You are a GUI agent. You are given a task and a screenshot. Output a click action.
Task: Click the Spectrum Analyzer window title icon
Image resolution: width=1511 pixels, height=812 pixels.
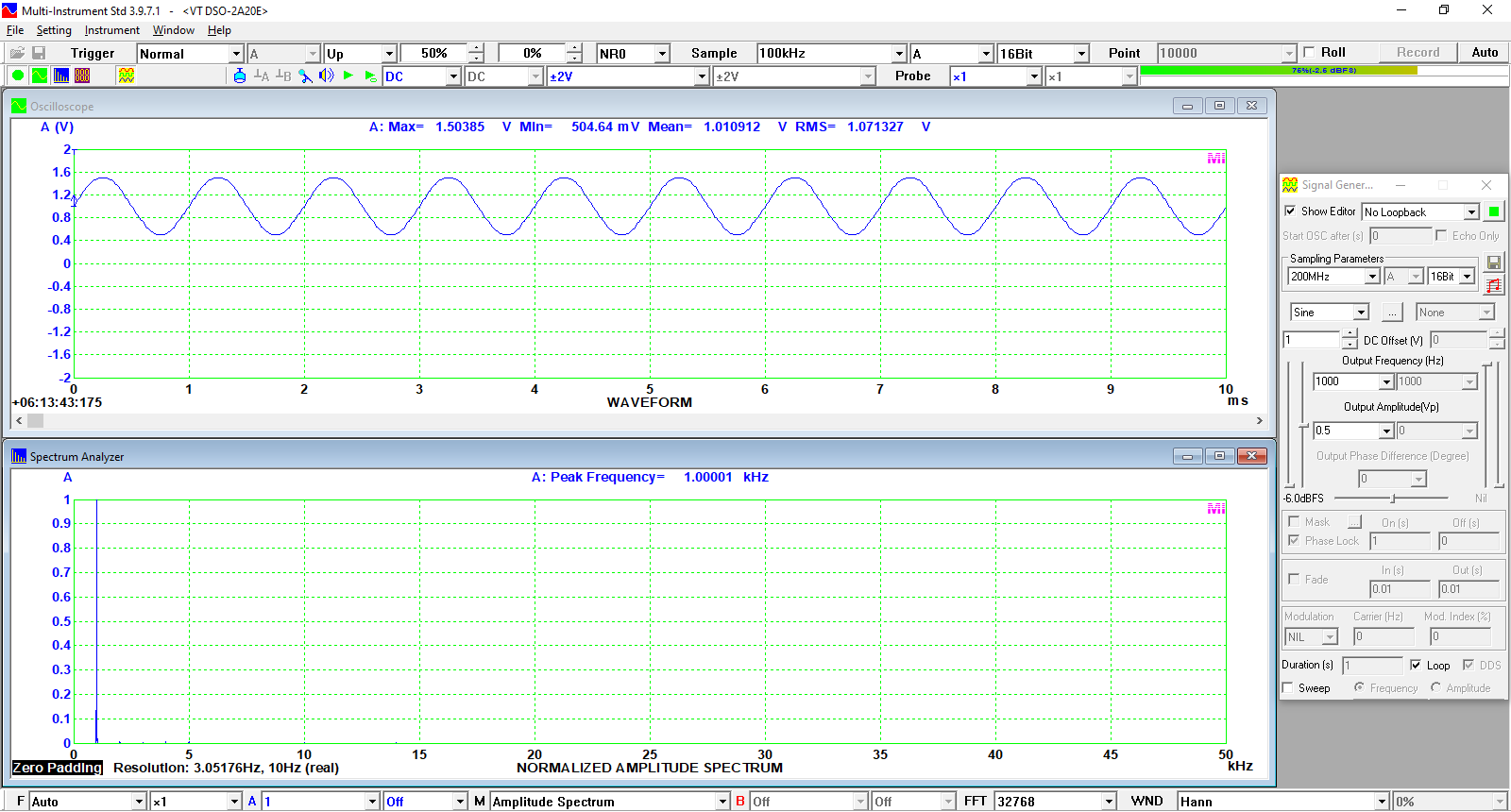click(x=19, y=456)
